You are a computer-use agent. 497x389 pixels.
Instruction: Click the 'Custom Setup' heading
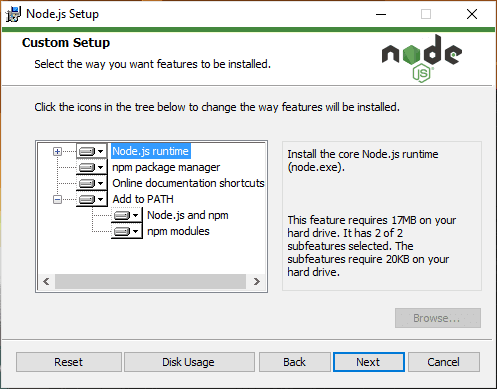(66, 43)
